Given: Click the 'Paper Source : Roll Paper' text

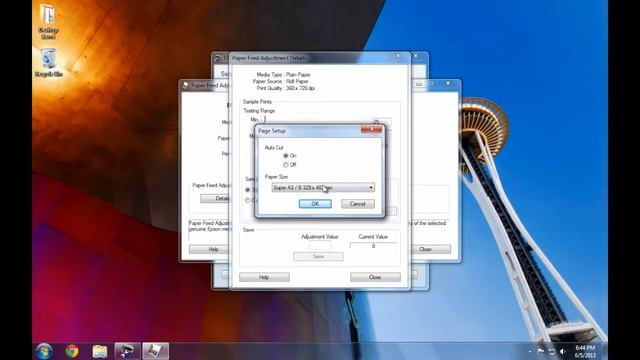Looking at the screenshot, I should click(280, 81).
